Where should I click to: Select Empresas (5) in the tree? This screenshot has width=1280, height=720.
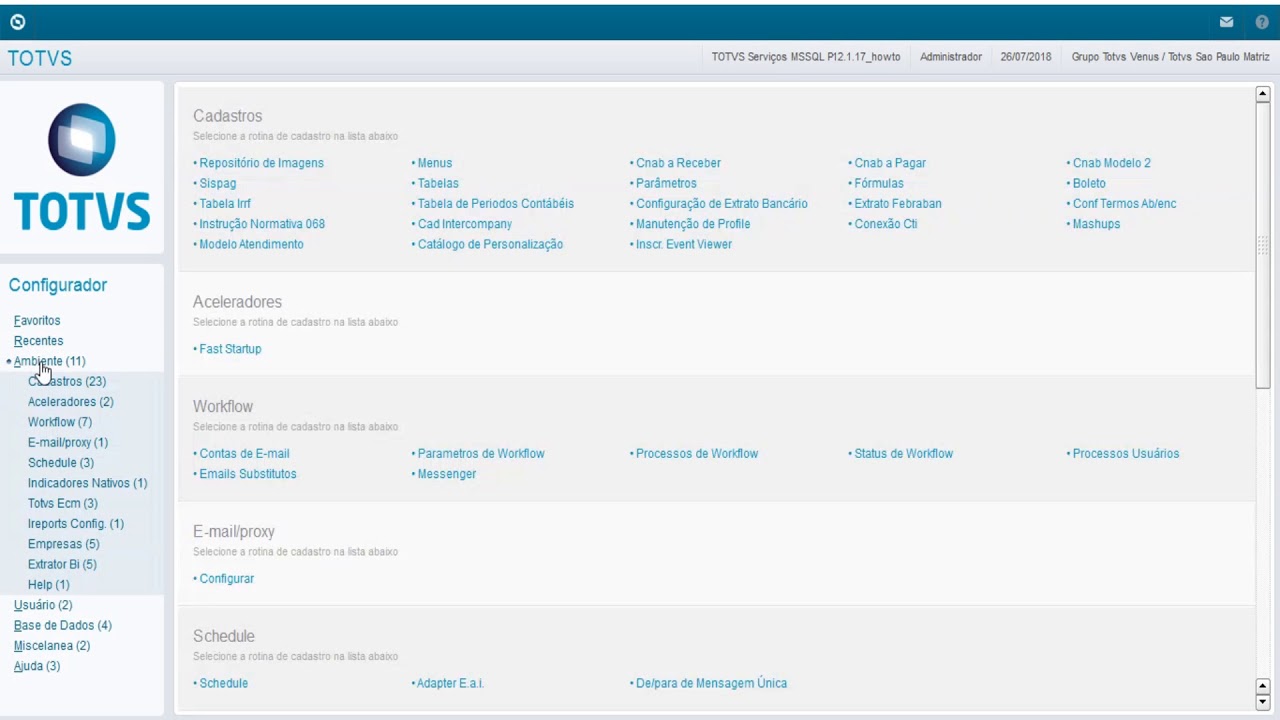click(x=64, y=544)
